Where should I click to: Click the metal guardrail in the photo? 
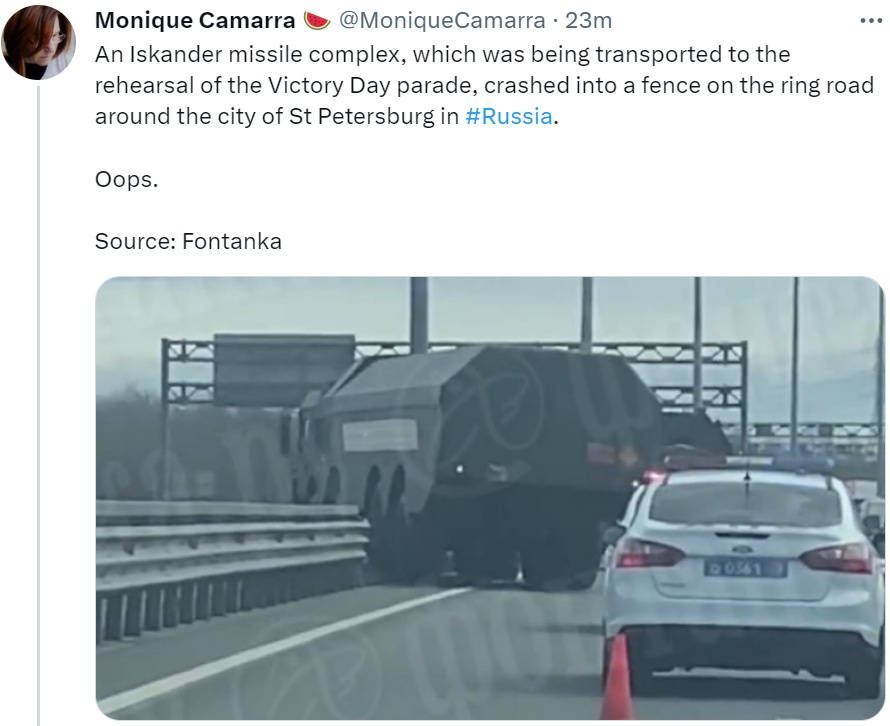click(232, 568)
